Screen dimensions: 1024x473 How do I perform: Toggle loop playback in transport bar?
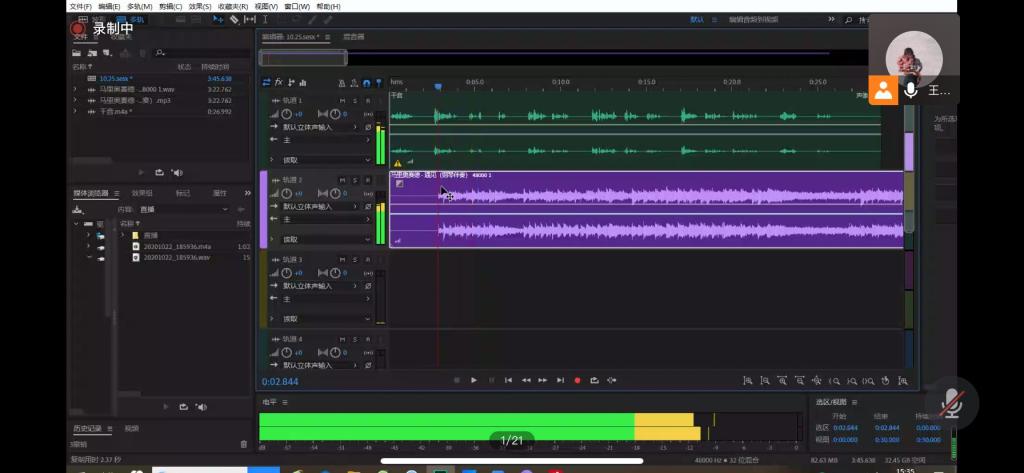pos(594,380)
